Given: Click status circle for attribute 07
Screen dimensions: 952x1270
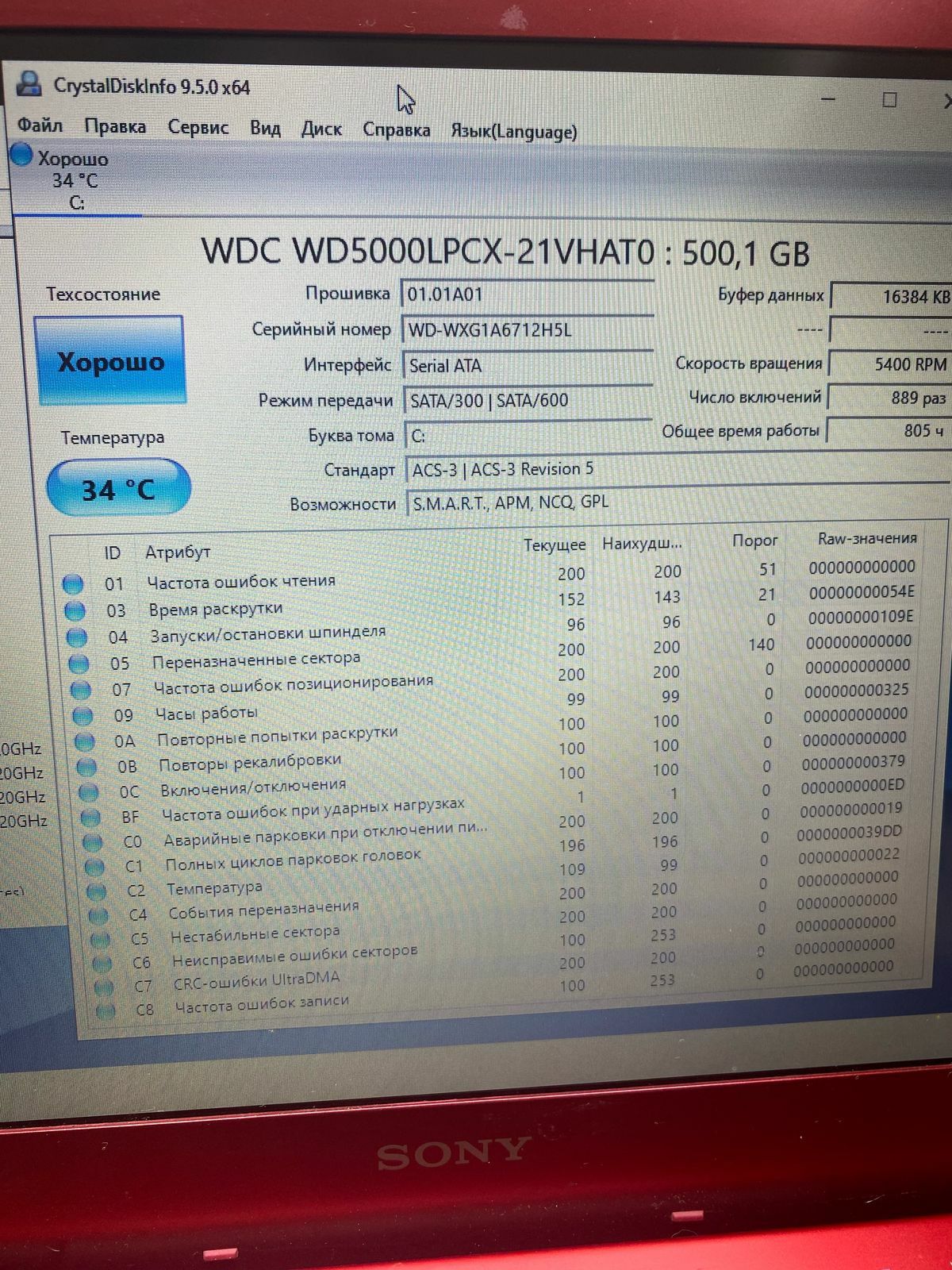Looking at the screenshot, I should [81, 690].
